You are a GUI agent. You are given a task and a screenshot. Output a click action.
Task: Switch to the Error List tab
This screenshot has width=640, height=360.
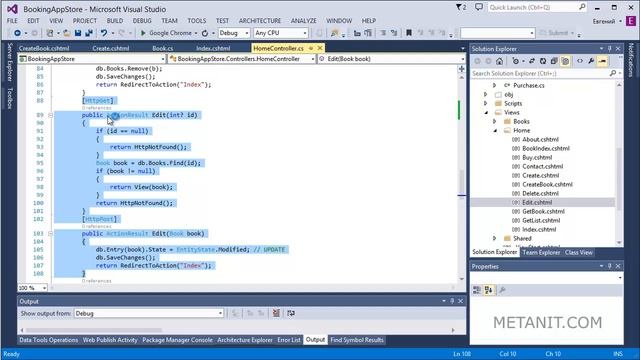pyautogui.click(x=289, y=340)
